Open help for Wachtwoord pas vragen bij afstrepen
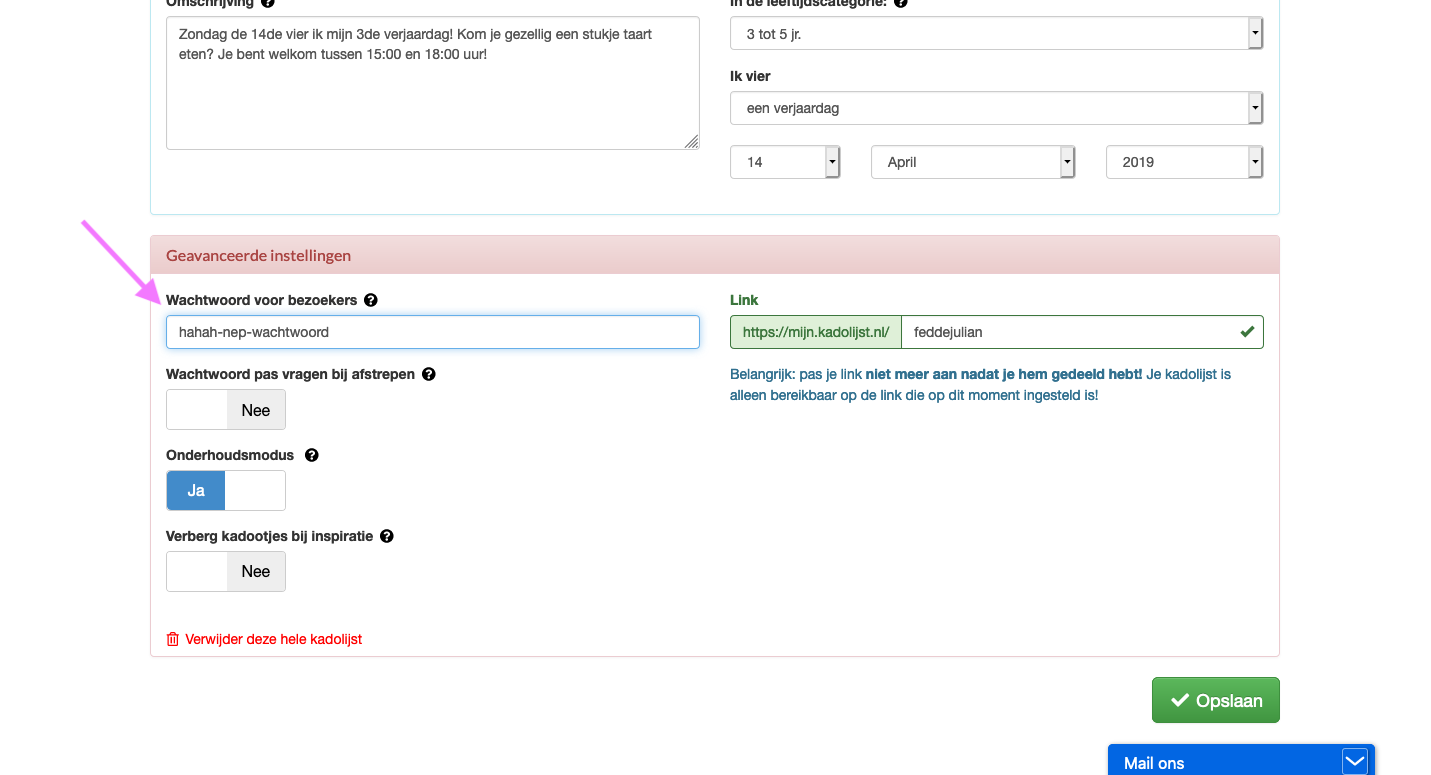This screenshot has height=775, width=1431. 429,374
